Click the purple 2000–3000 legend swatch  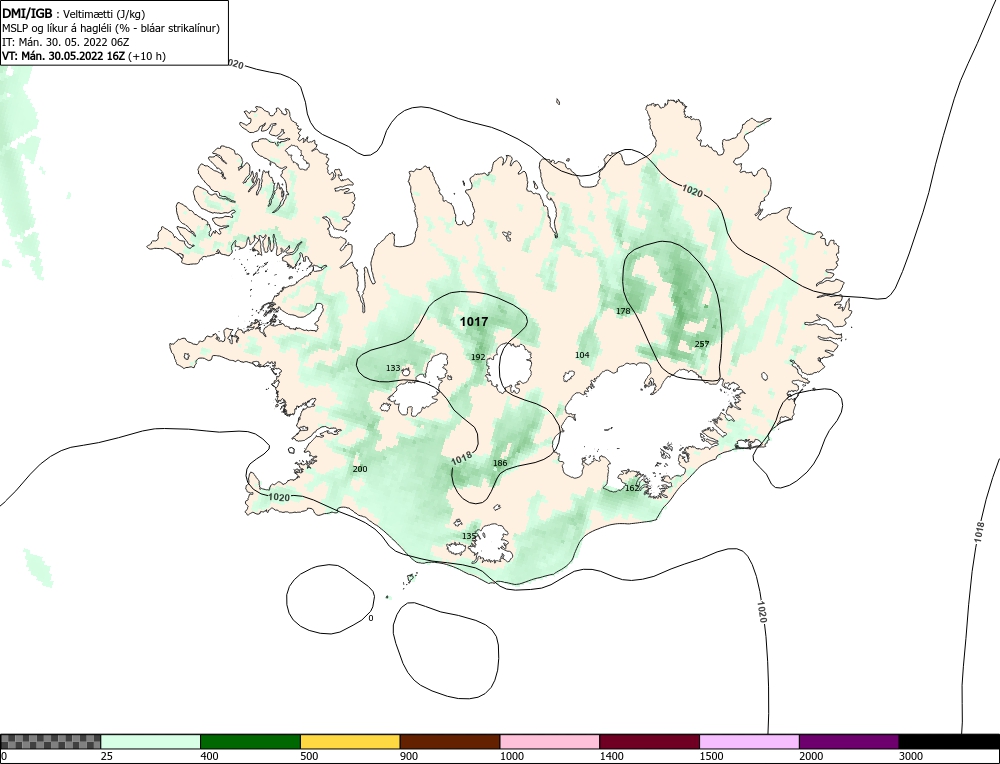[849, 741]
